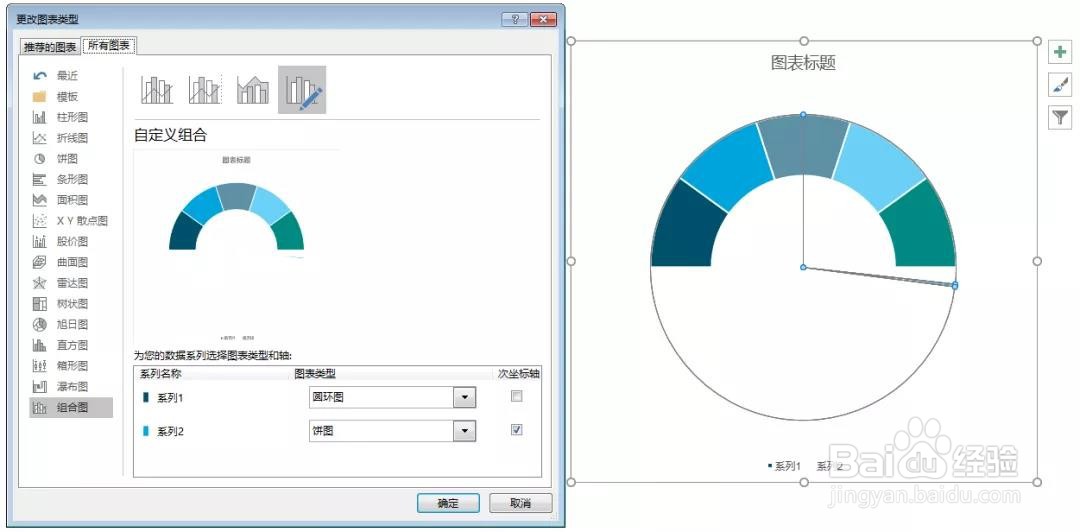1080x532 pixels.
Task: Choose the Sunburst (旭日图) category
Action: (x=62, y=325)
